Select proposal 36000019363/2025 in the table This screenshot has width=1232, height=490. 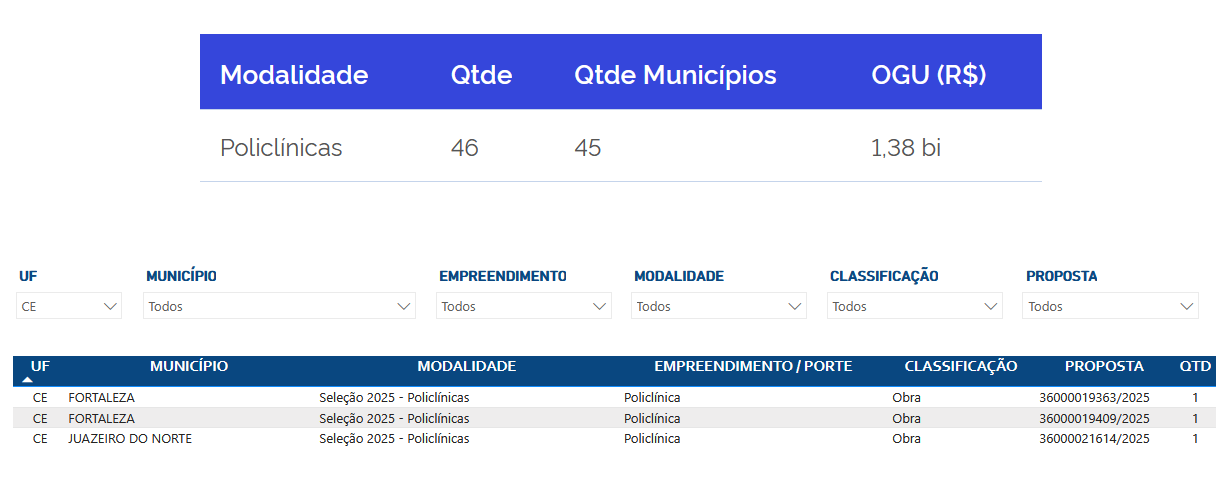(1094, 397)
